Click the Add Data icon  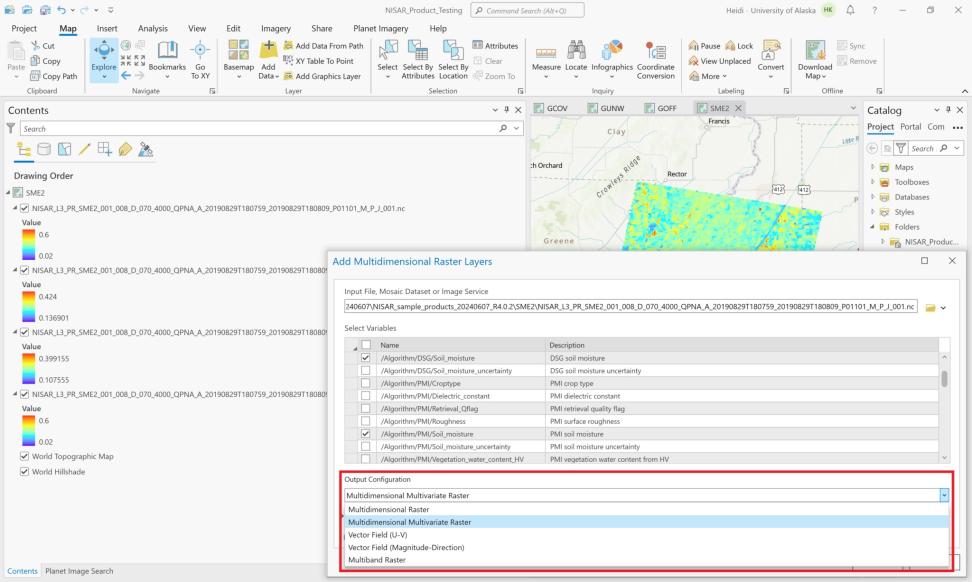(x=268, y=51)
